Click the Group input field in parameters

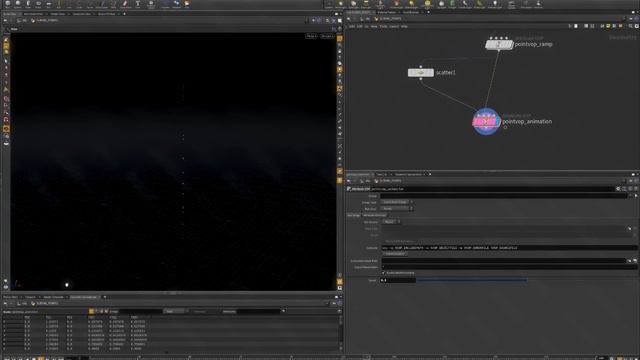coord(504,196)
